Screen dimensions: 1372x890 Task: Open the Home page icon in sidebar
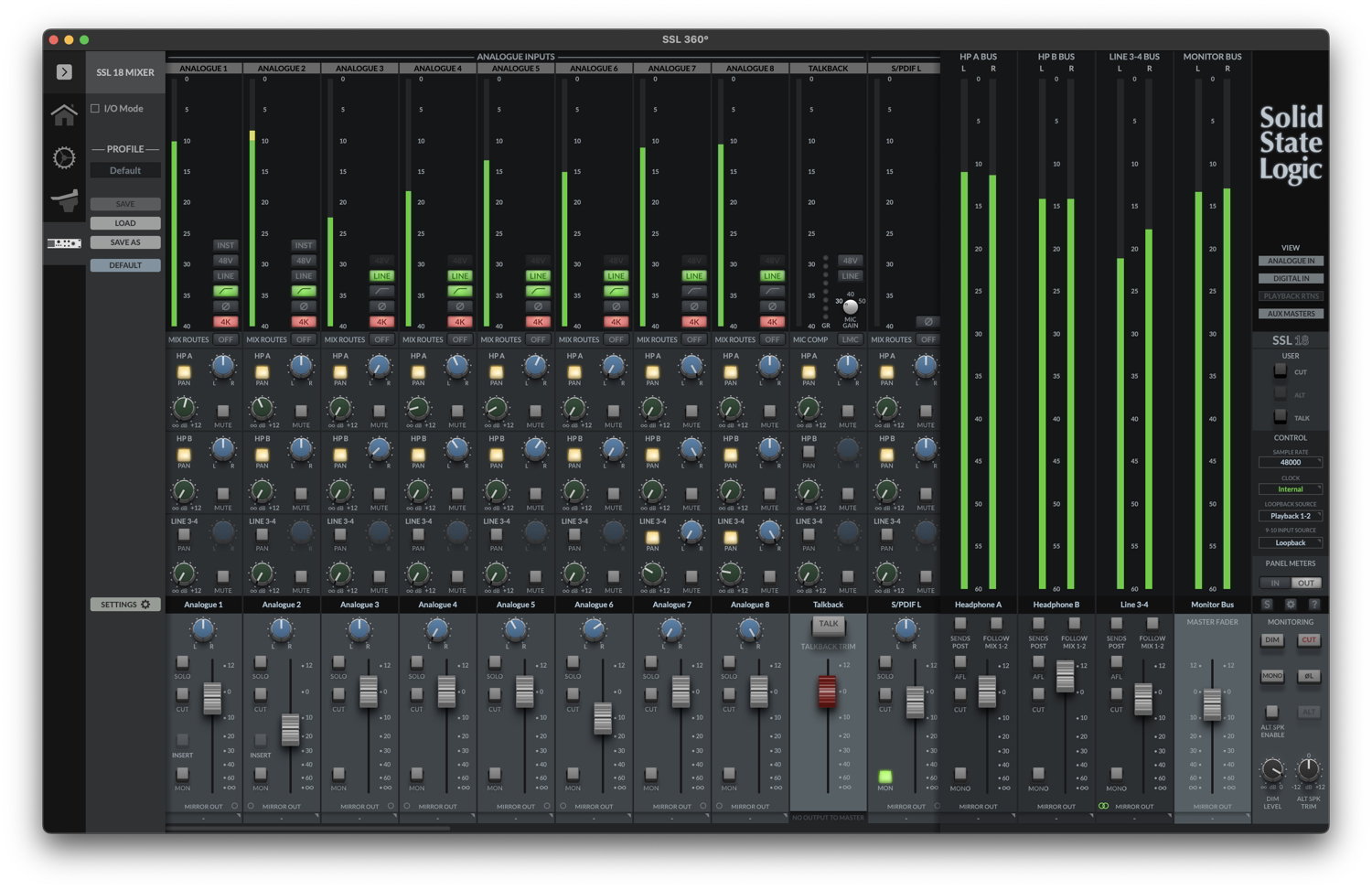pyautogui.click(x=64, y=114)
